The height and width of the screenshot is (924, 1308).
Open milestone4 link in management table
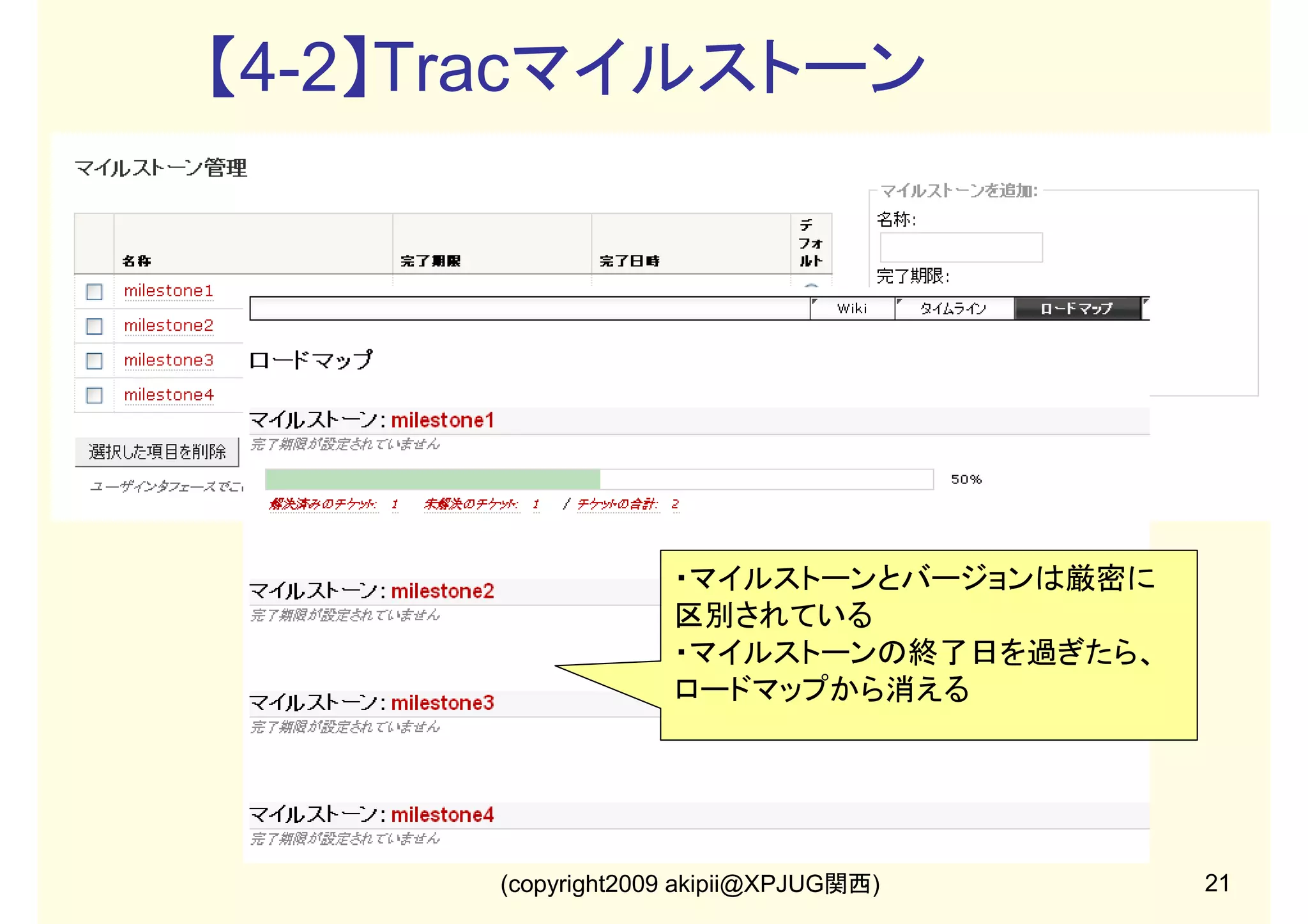(169, 395)
